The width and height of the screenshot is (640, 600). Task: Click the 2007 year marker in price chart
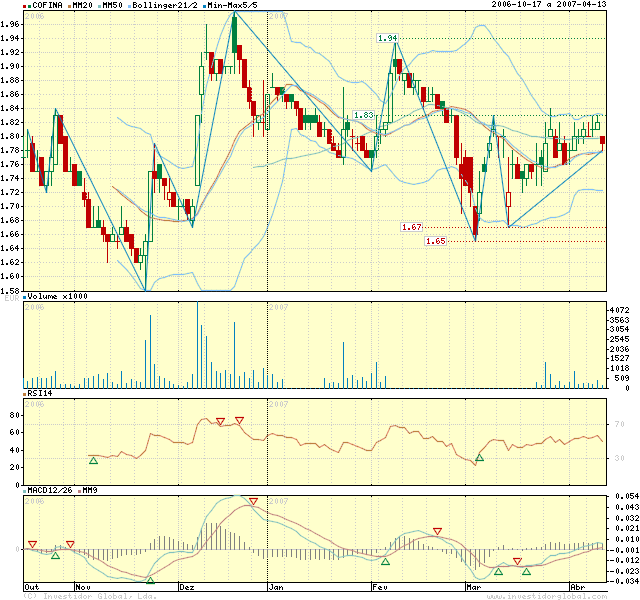coord(278,16)
